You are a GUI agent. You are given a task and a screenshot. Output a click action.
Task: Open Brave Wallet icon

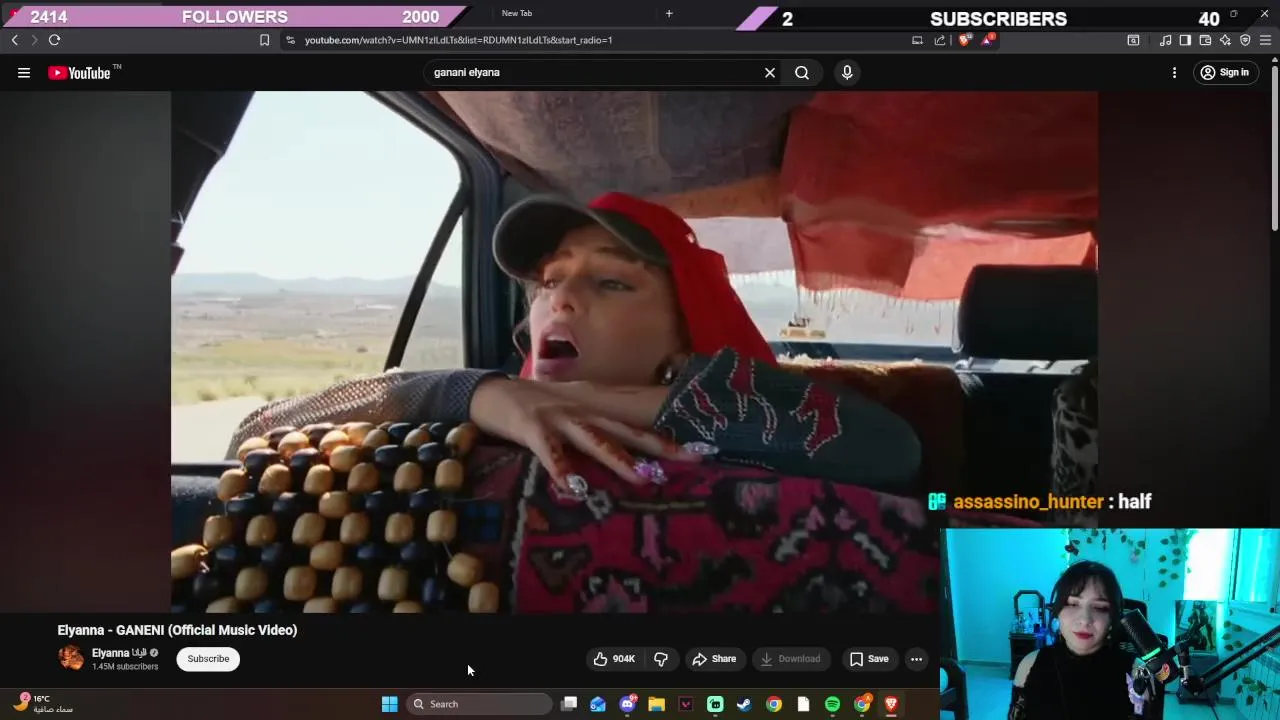tap(1205, 40)
